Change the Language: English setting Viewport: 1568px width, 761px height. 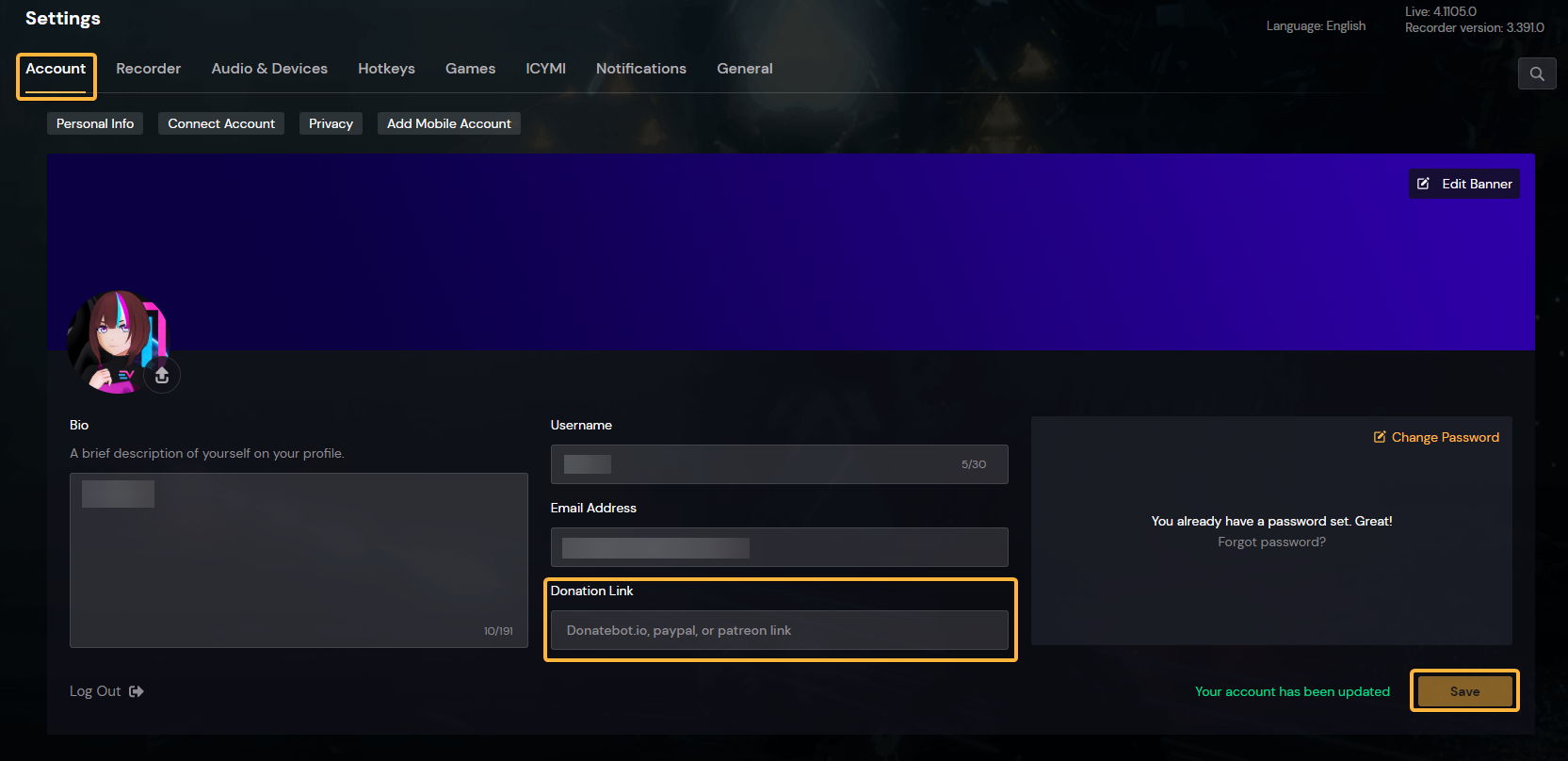coord(1316,25)
